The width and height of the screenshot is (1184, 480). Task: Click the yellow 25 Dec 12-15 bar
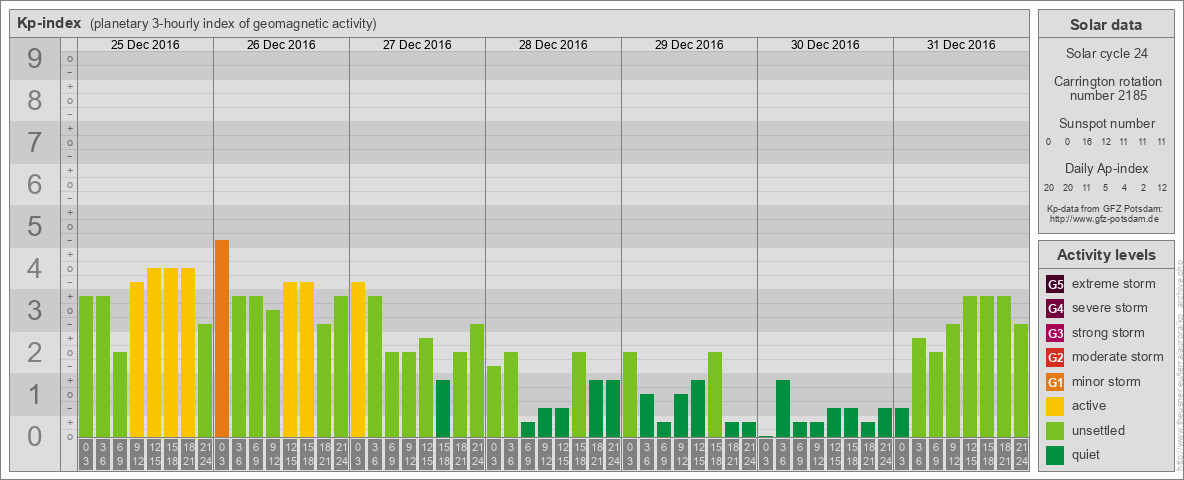154,353
